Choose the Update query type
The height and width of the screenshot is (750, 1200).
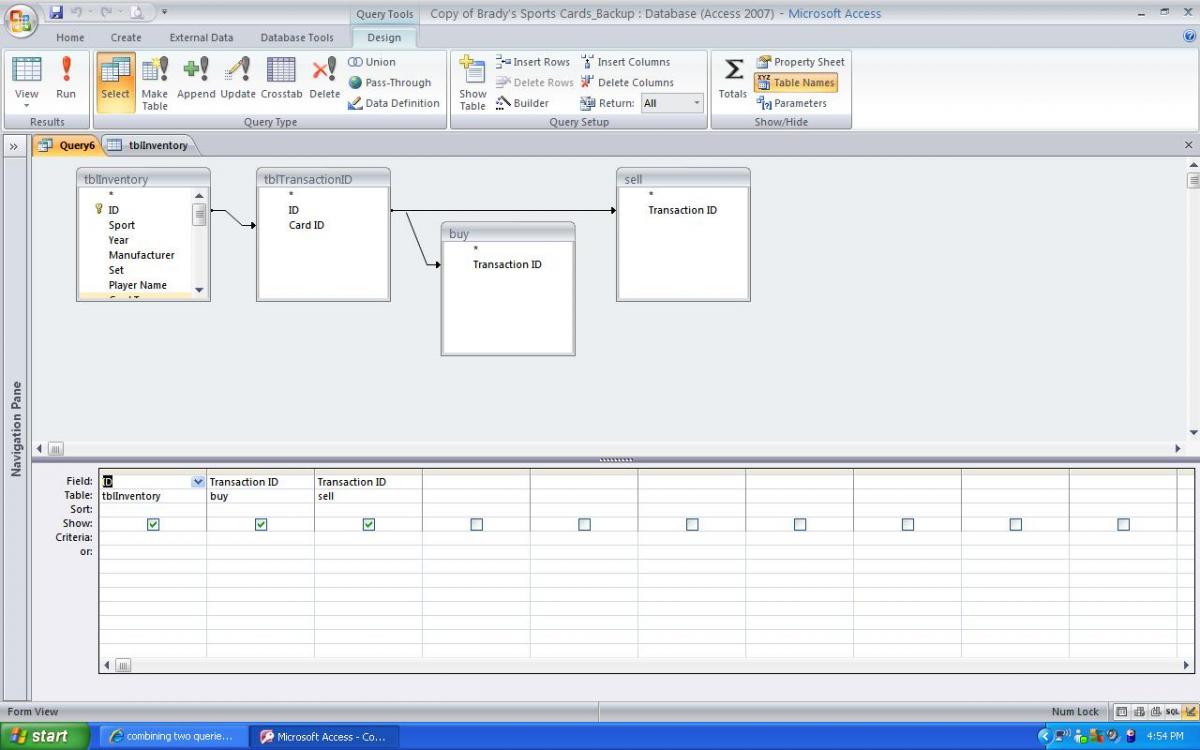(x=238, y=80)
